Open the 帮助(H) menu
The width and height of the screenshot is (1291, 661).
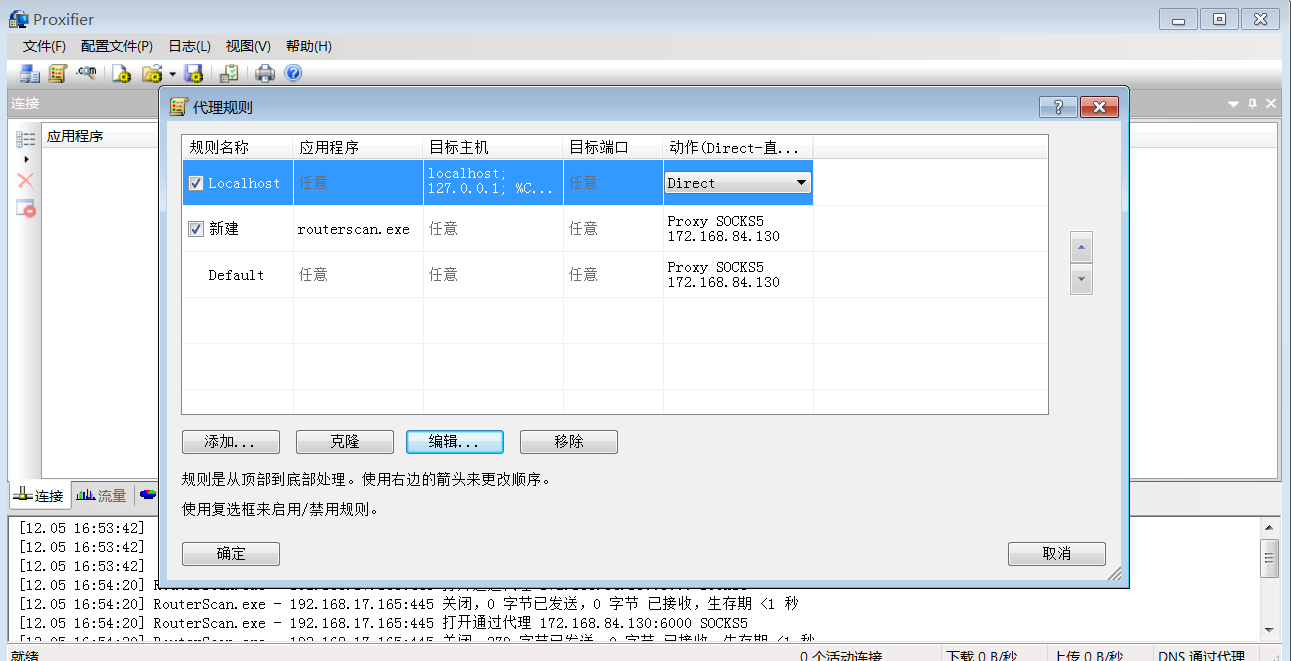309,46
